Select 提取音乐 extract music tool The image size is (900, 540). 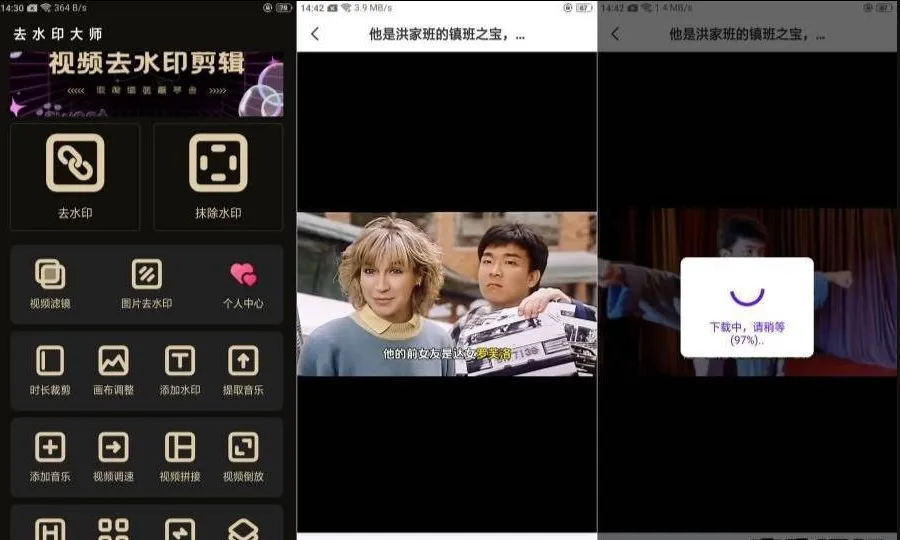[243, 371]
